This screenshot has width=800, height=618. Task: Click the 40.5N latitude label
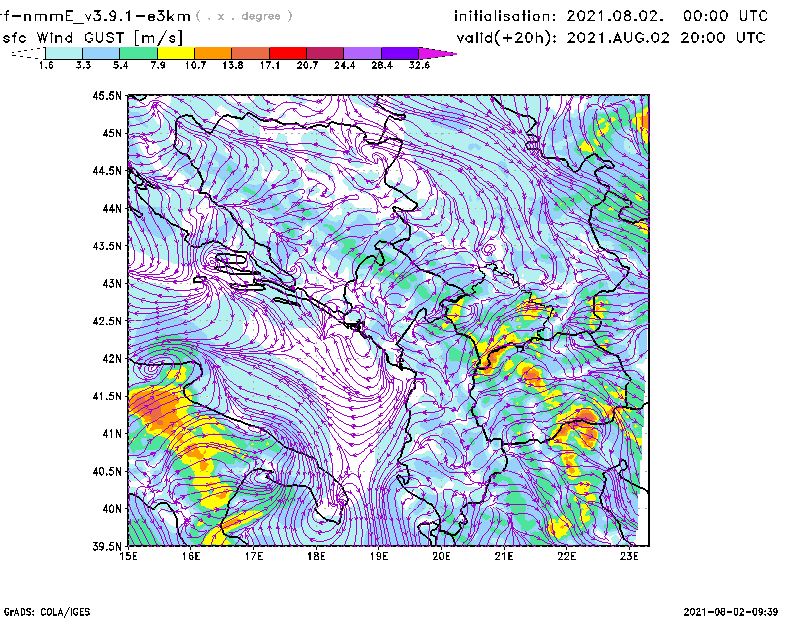click(x=108, y=472)
